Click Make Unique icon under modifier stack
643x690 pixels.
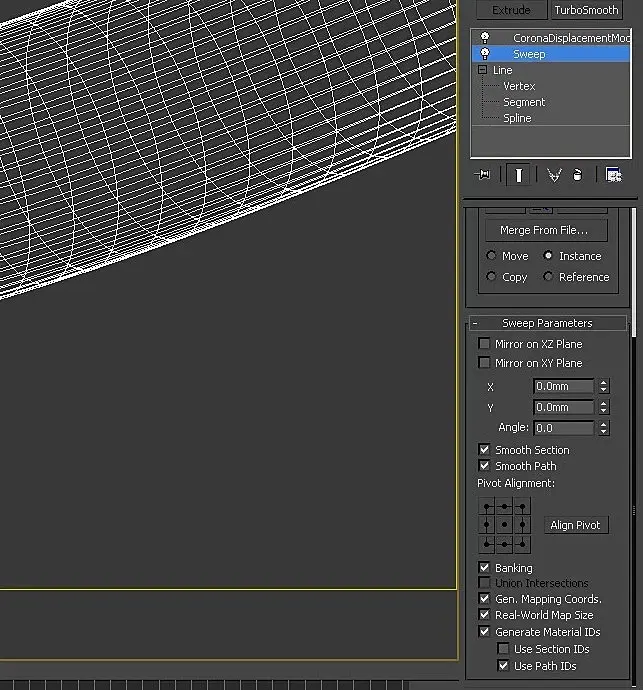tap(553, 175)
